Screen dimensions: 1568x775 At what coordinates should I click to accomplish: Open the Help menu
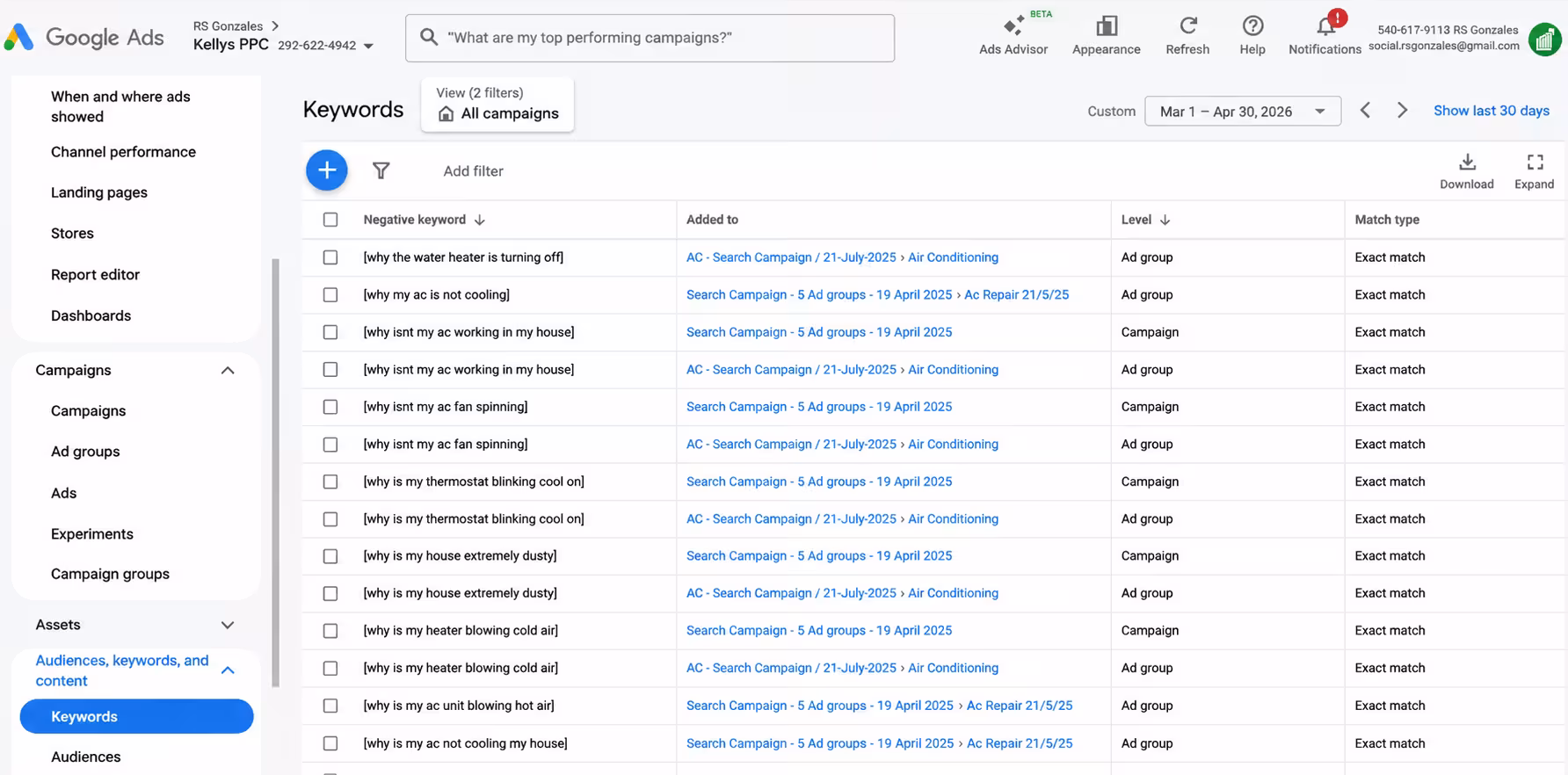click(x=1252, y=36)
